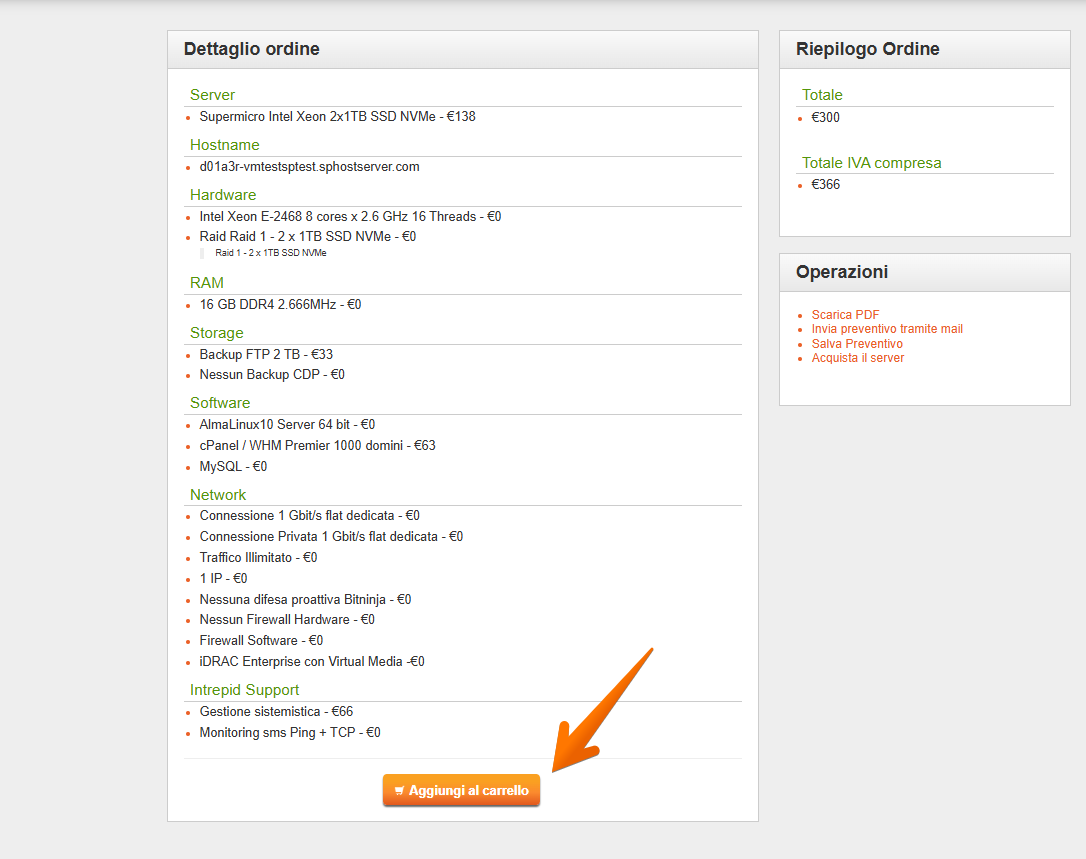Click the Network section heading
Viewport: 1086px width, 859px height.
pyautogui.click(x=218, y=495)
